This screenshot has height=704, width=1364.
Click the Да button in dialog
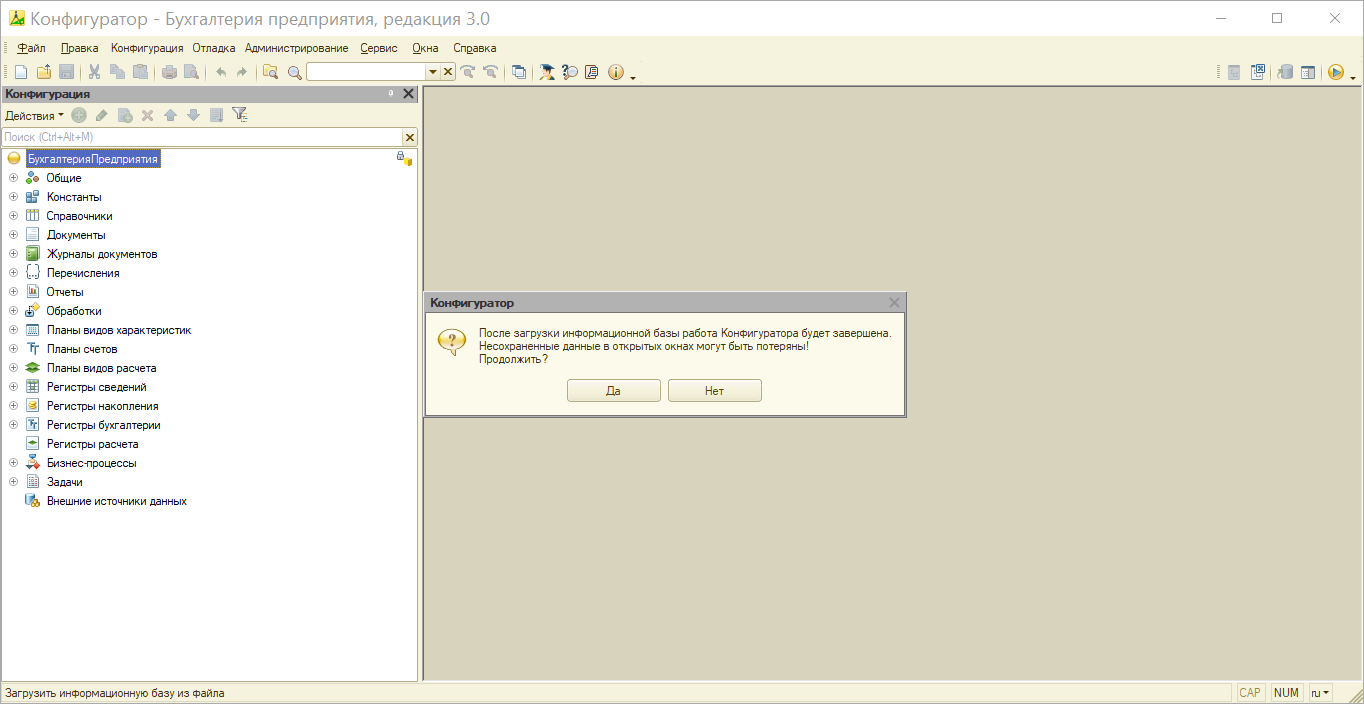coord(614,391)
